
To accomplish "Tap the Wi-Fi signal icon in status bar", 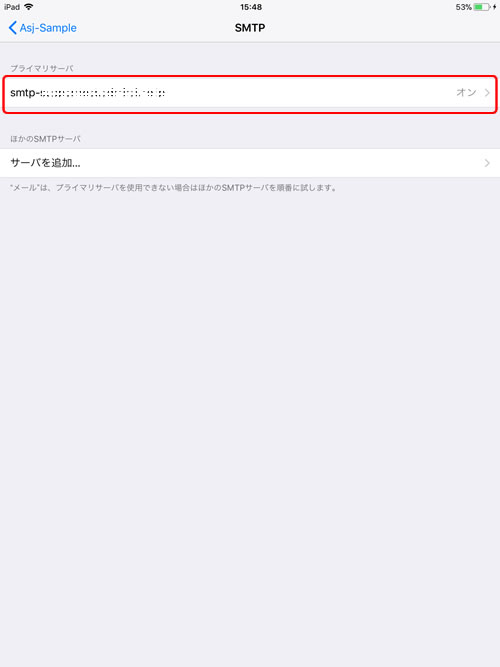I will point(29,7).
